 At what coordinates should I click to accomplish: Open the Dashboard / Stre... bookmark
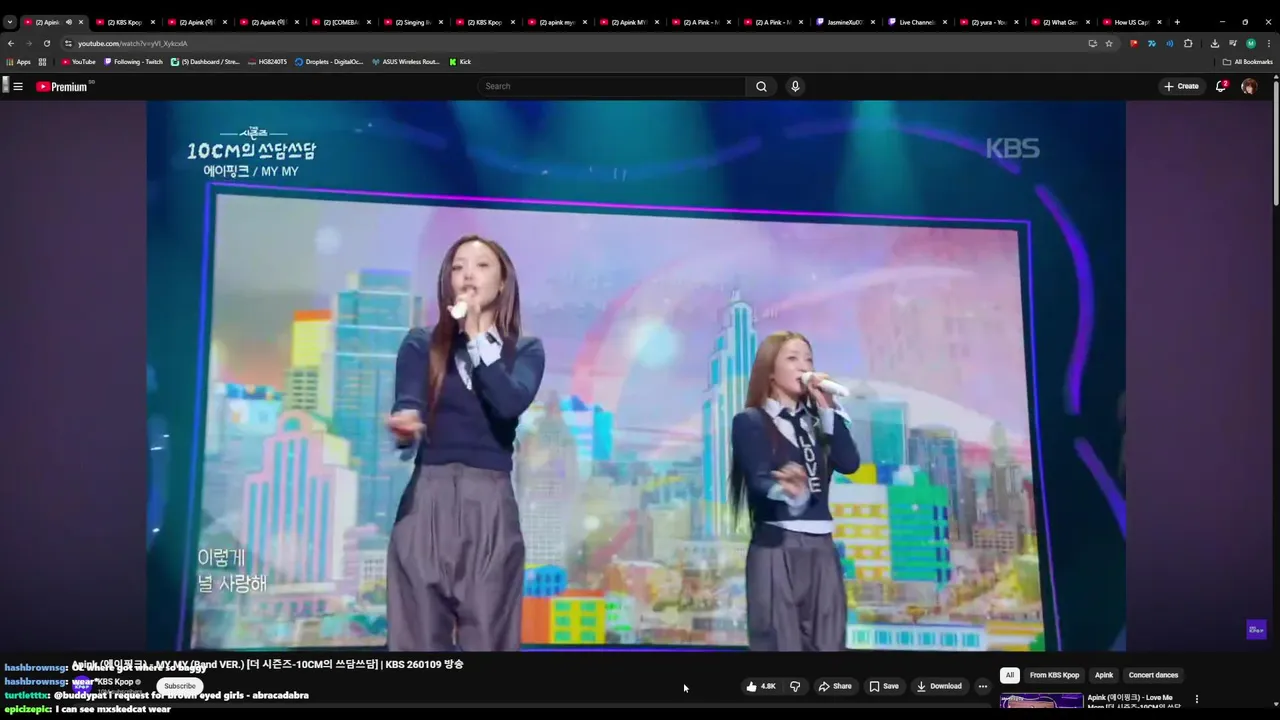[x=206, y=62]
